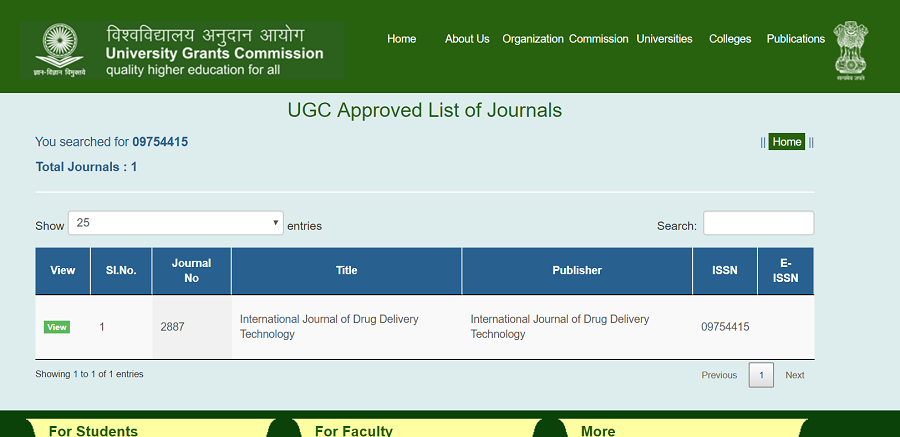Select the publisher cell of journal 2887
Viewport: 900px width, 437px height.
[x=577, y=327]
